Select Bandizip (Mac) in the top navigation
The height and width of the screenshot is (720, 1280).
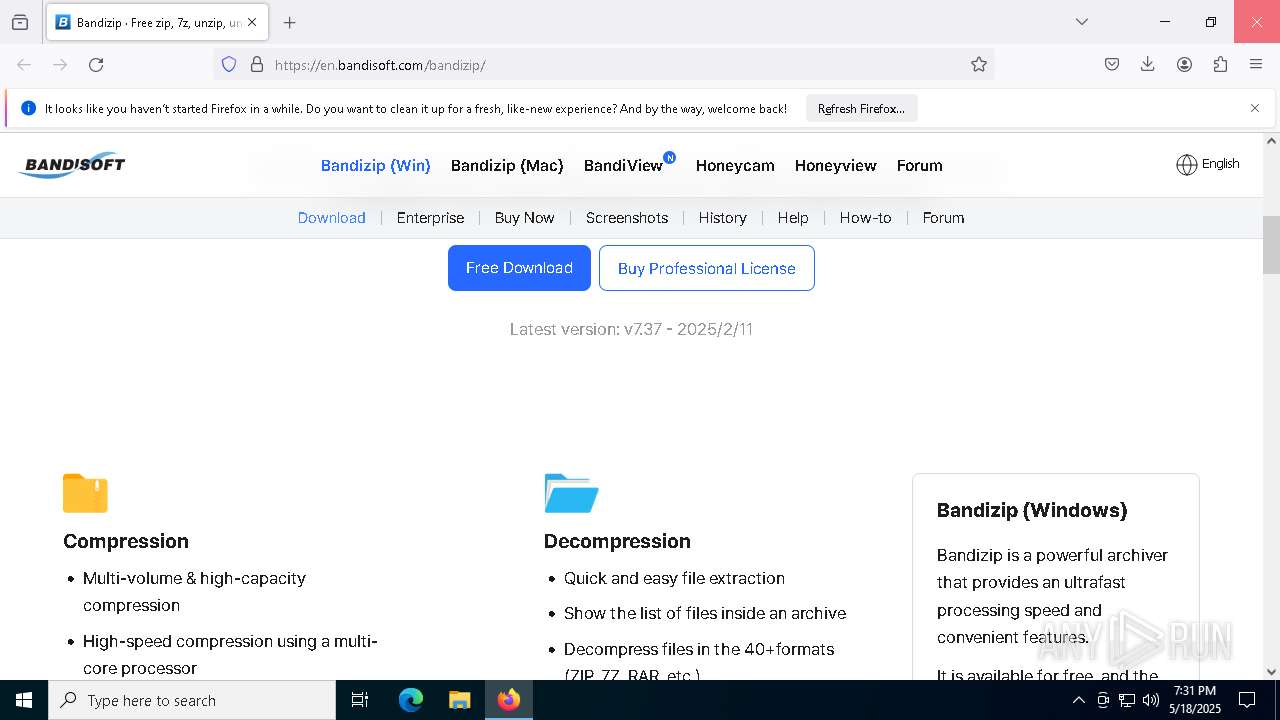(507, 166)
